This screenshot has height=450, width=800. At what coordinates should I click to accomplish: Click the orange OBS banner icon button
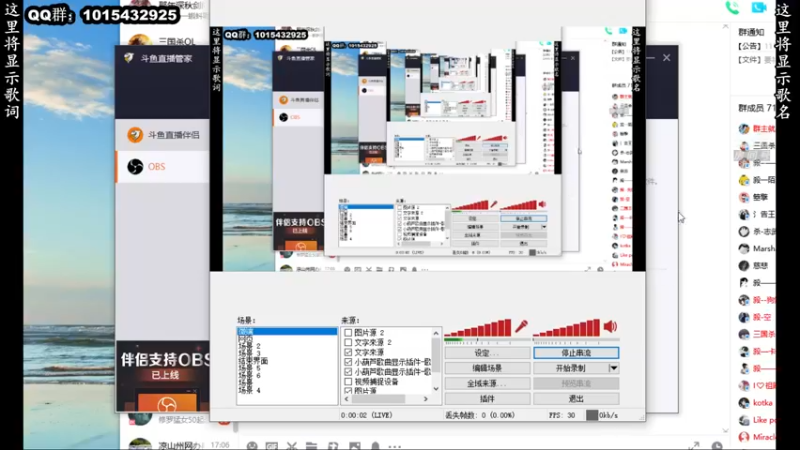tap(167, 403)
